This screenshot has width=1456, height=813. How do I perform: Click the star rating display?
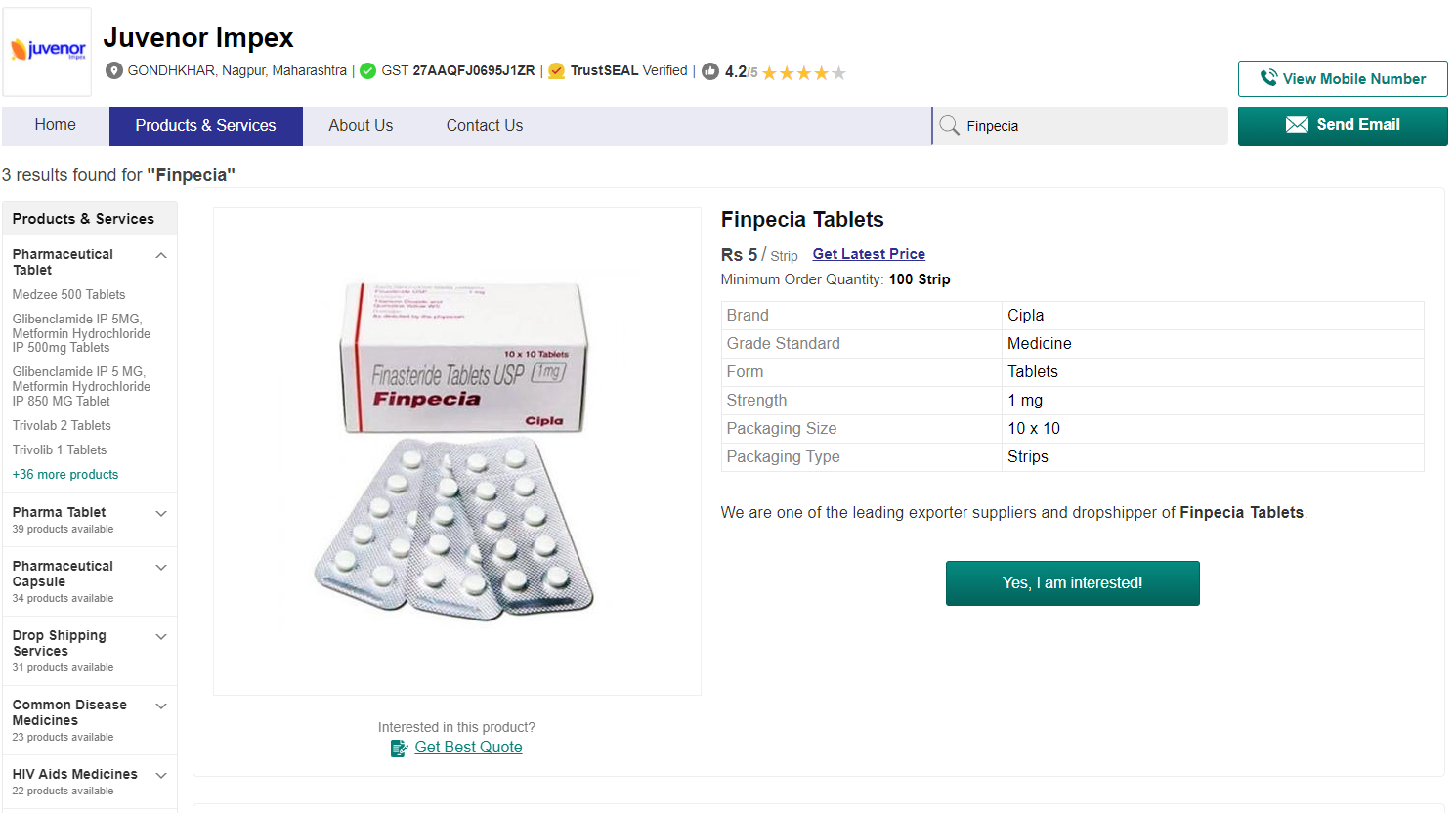(803, 73)
